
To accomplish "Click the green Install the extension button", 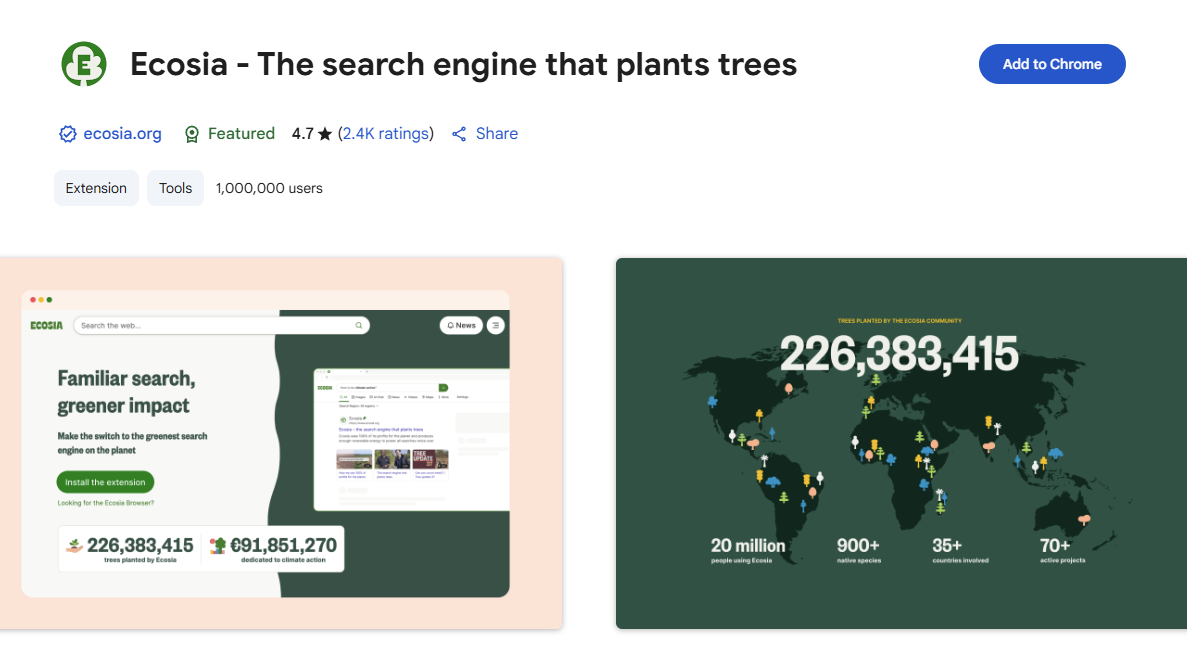I will tap(105, 482).
